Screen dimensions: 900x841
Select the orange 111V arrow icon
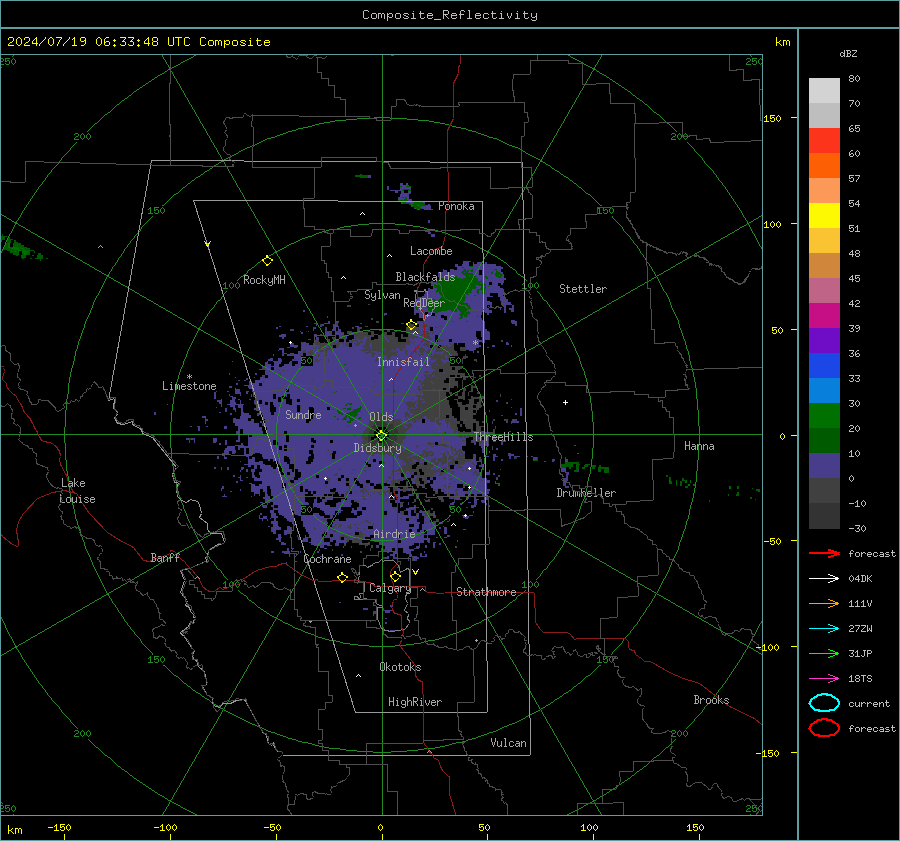coord(824,603)
